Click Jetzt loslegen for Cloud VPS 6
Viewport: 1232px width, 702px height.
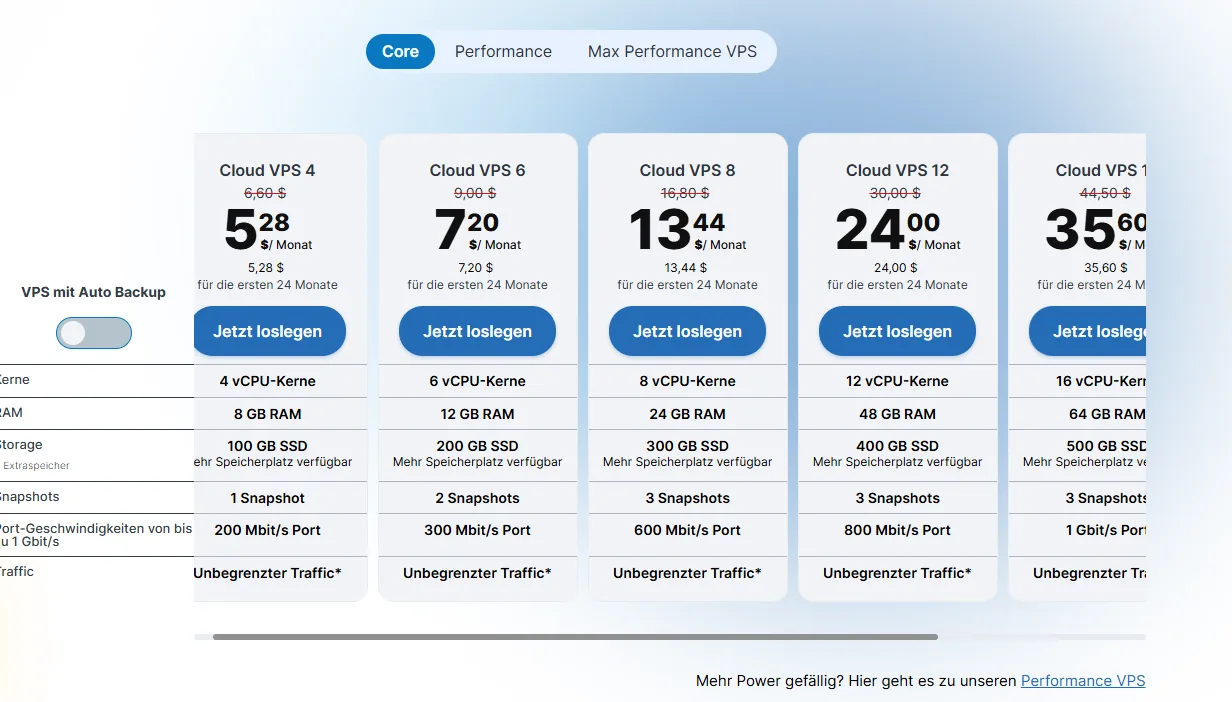coord(477,331)
